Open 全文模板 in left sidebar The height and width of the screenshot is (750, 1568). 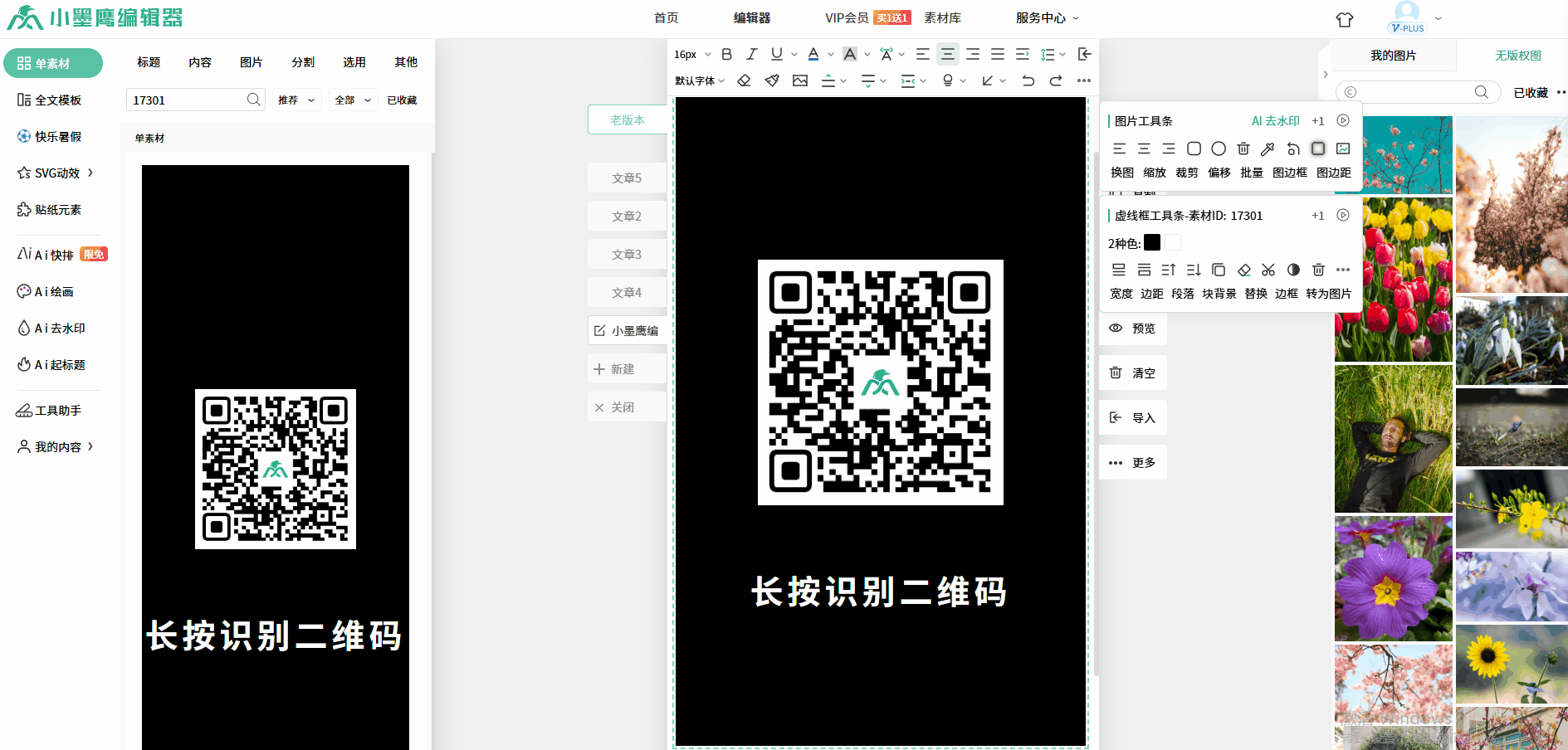[x=51, y=100]
